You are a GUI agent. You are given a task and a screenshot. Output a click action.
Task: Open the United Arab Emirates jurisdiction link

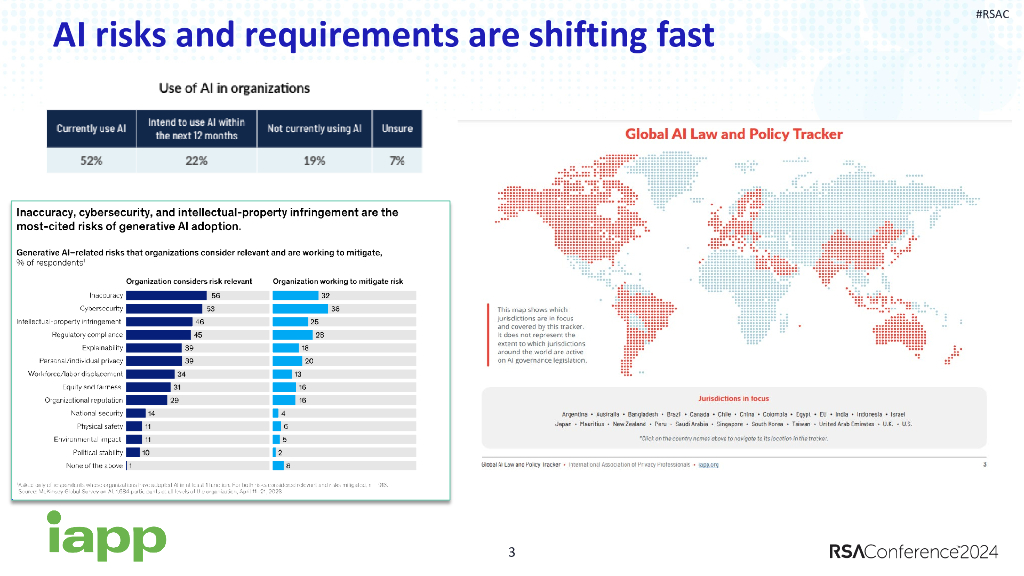tap(846, 424)
